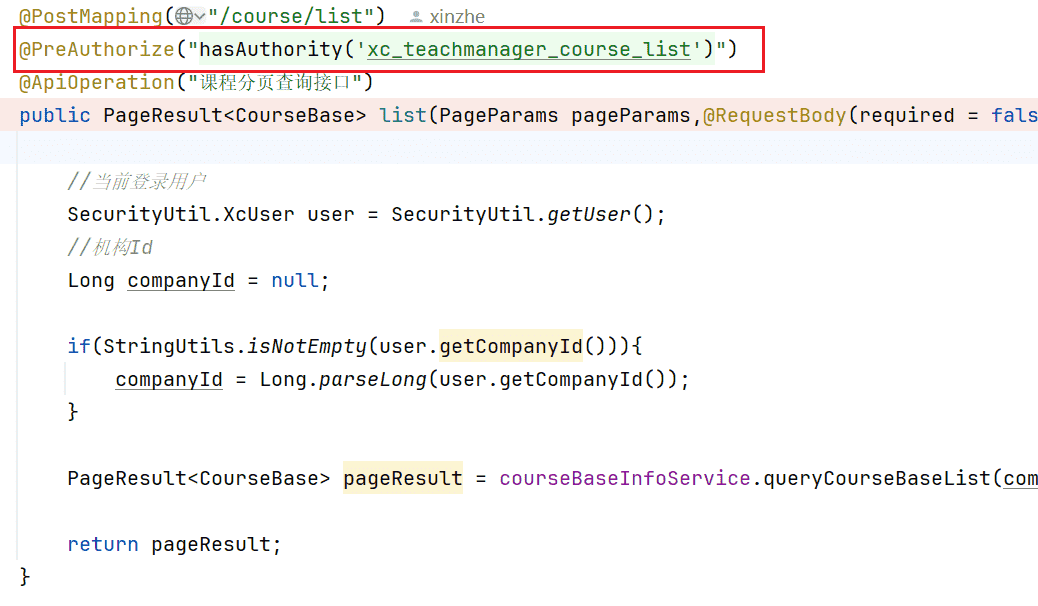Click the list method name in the signature

[403, 115]
